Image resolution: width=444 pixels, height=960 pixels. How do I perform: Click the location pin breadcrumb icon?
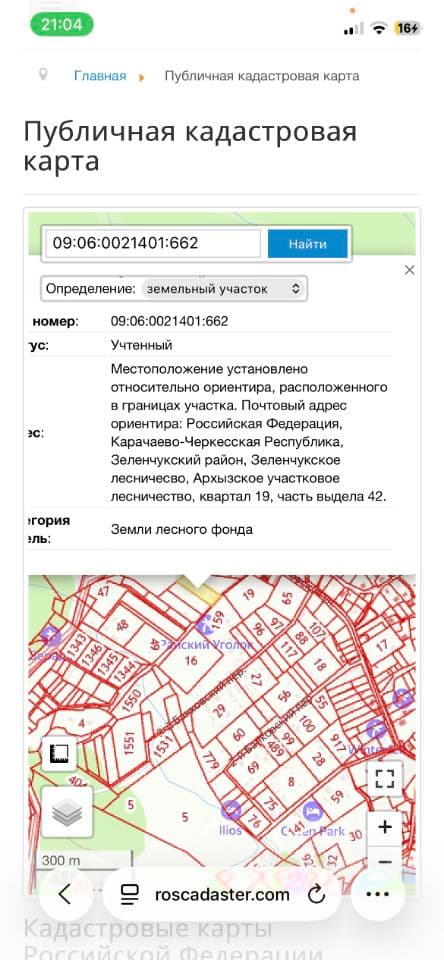point(43,75)
